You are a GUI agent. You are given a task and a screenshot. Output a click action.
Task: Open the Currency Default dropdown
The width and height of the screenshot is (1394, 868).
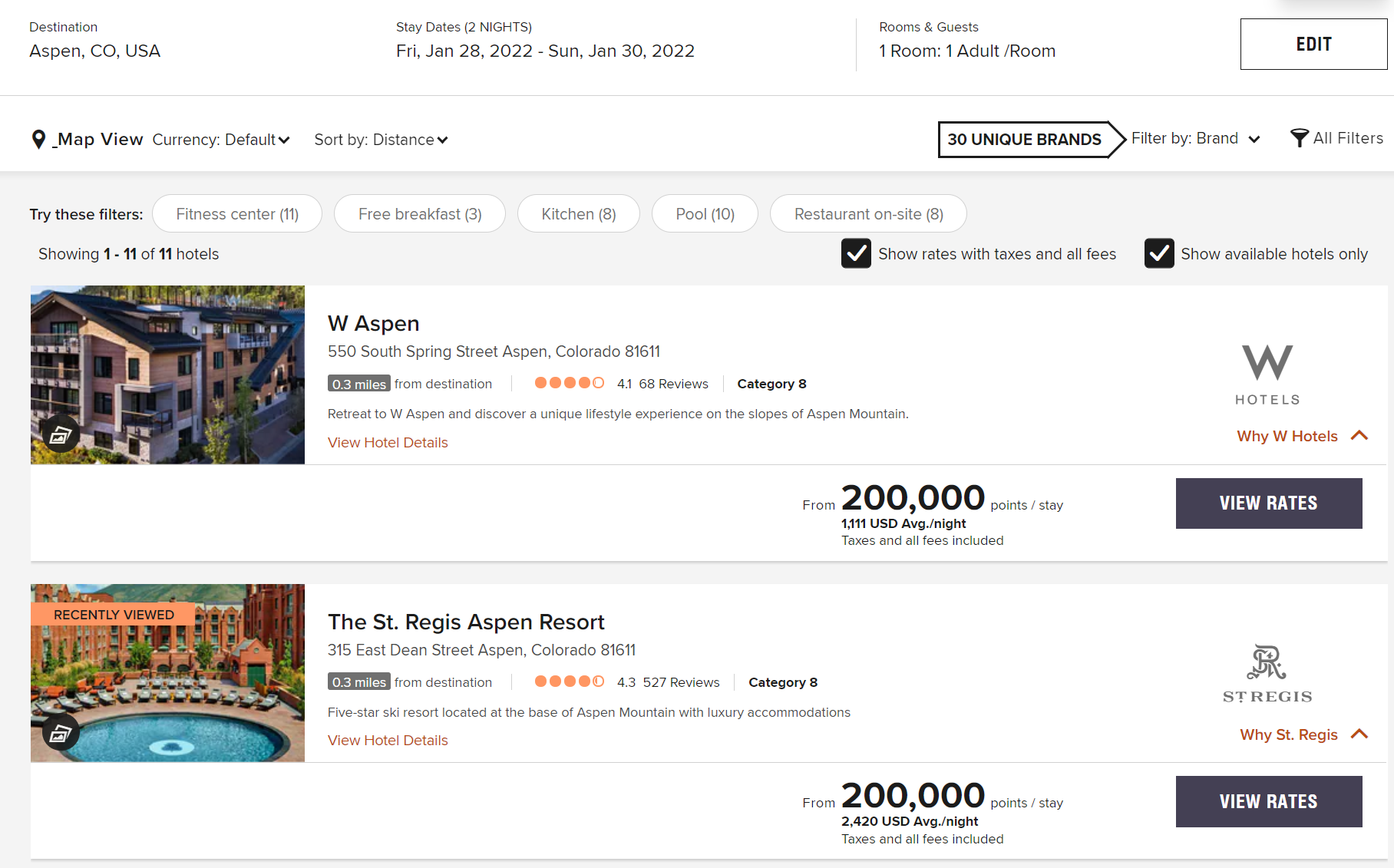(221, 140)
